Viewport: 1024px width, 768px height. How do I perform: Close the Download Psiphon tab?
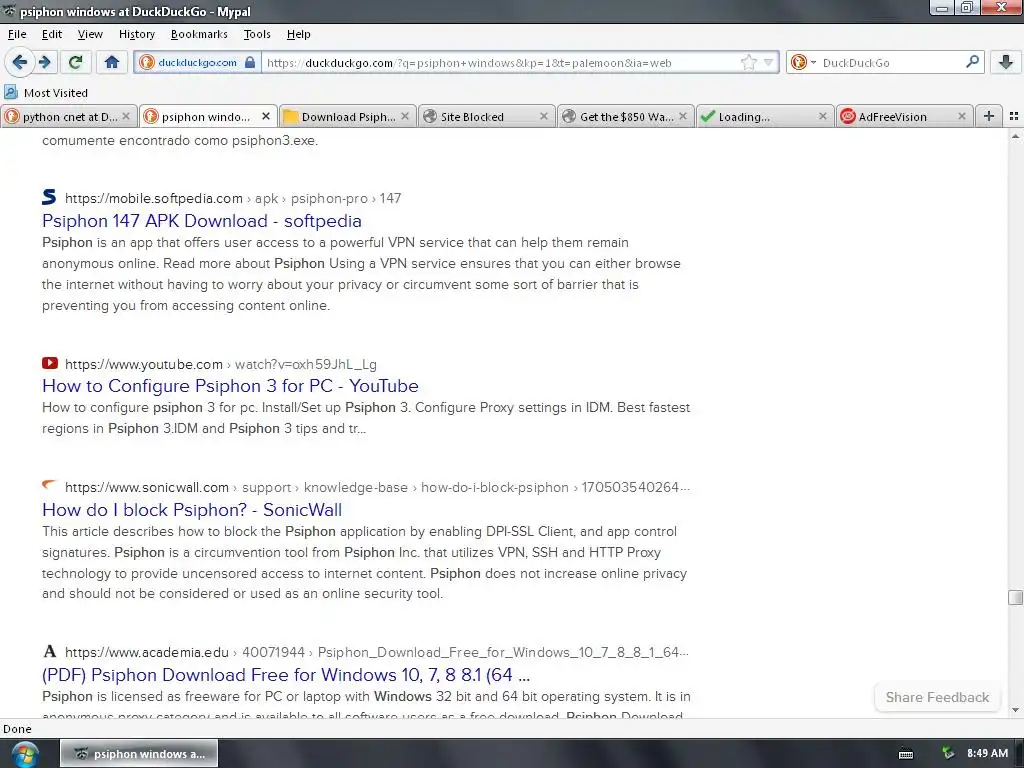405,116
